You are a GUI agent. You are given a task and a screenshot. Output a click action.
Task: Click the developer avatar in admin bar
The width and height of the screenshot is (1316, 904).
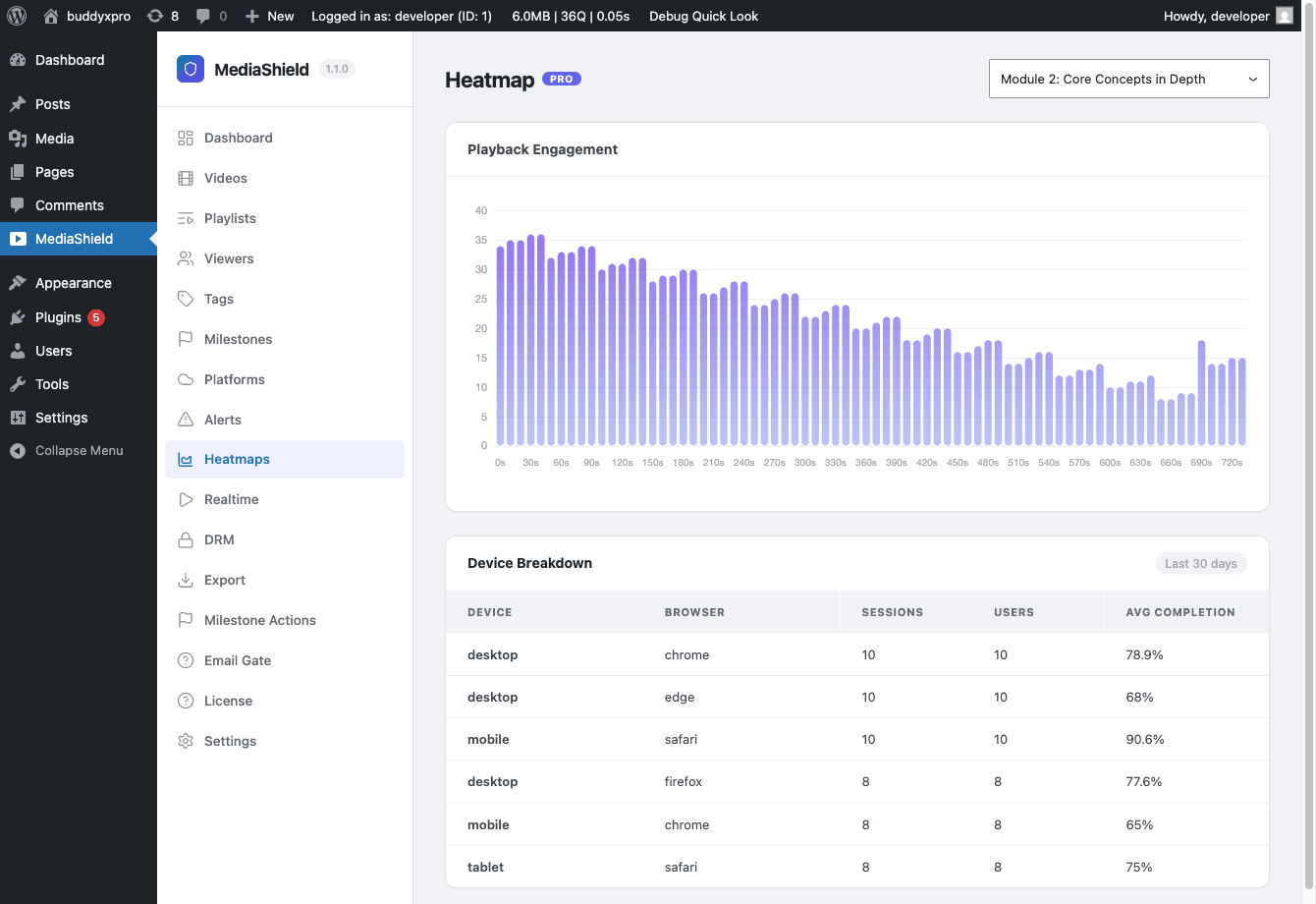pyautogui.click(x=1285, y=16)
